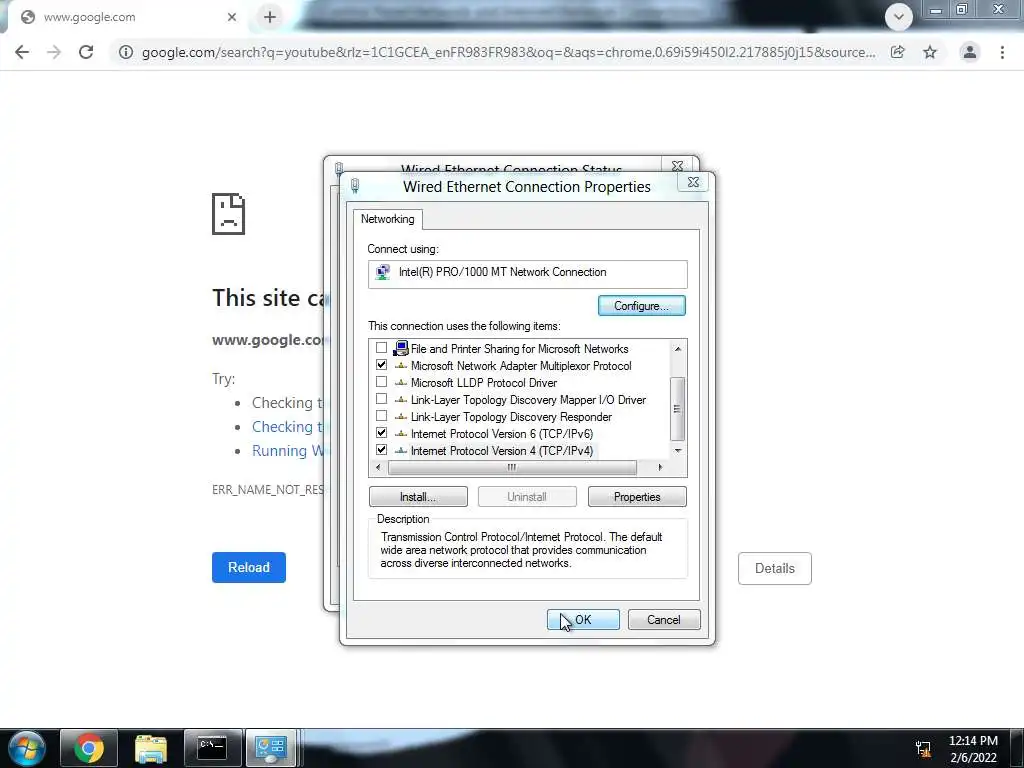Reload the page with Chrome's refresh icon
The width and height of the screenshot is (1024, 768).
point(86,52)
